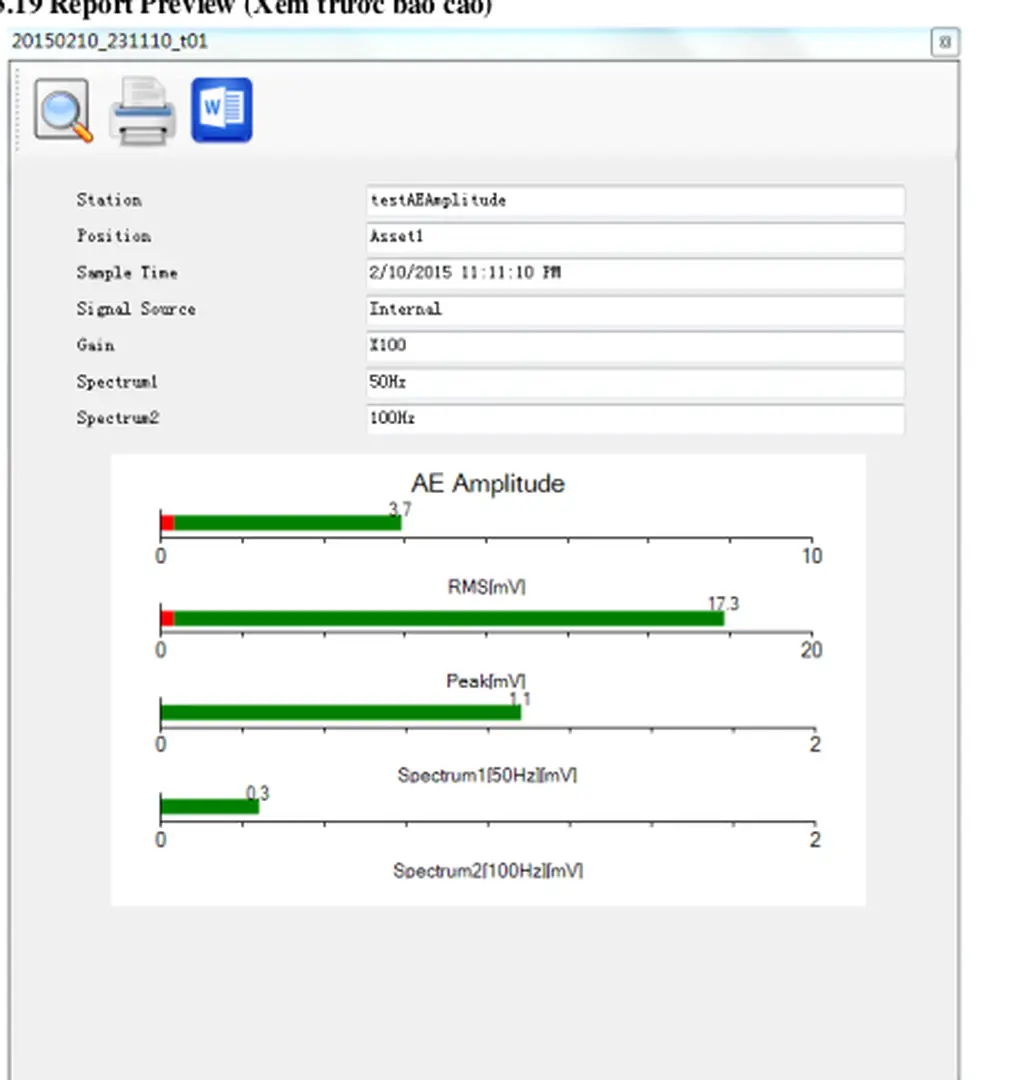Click the Station label text
Screen dimensions: 1017x1080
click(x=109, y=200)
